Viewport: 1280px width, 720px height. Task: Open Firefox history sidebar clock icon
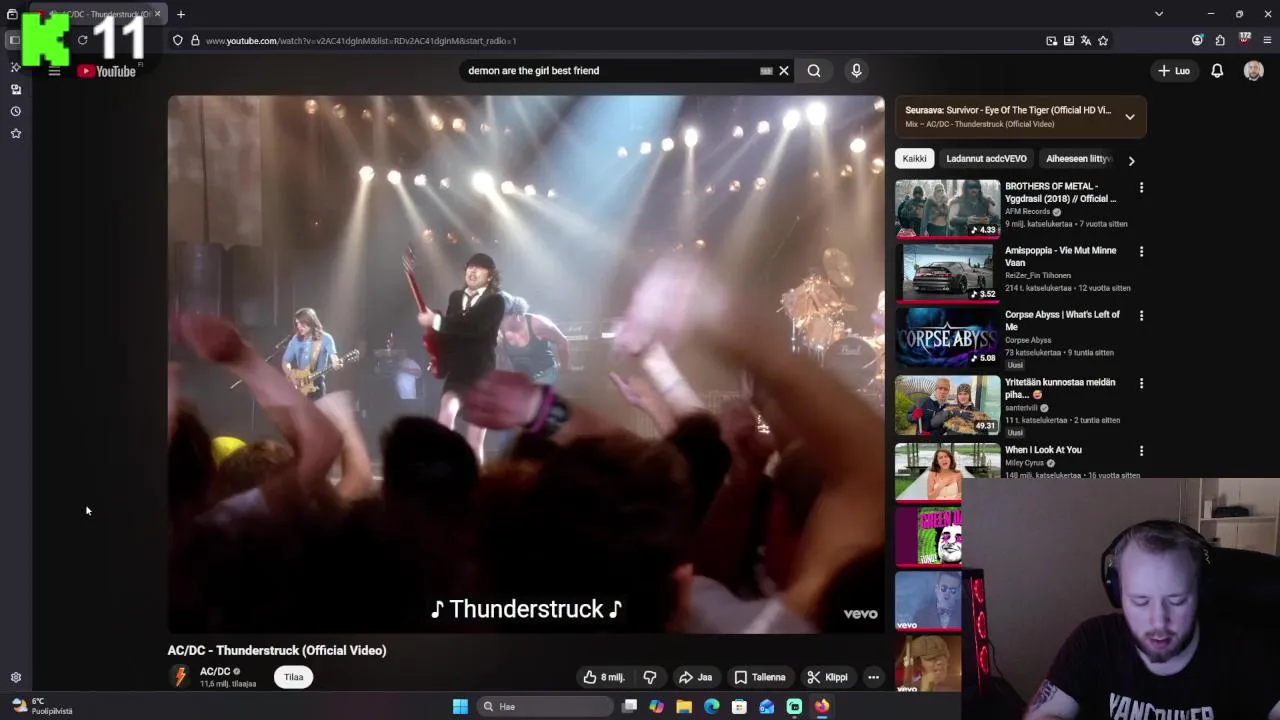pyautogui.click(x=15, y=111)
